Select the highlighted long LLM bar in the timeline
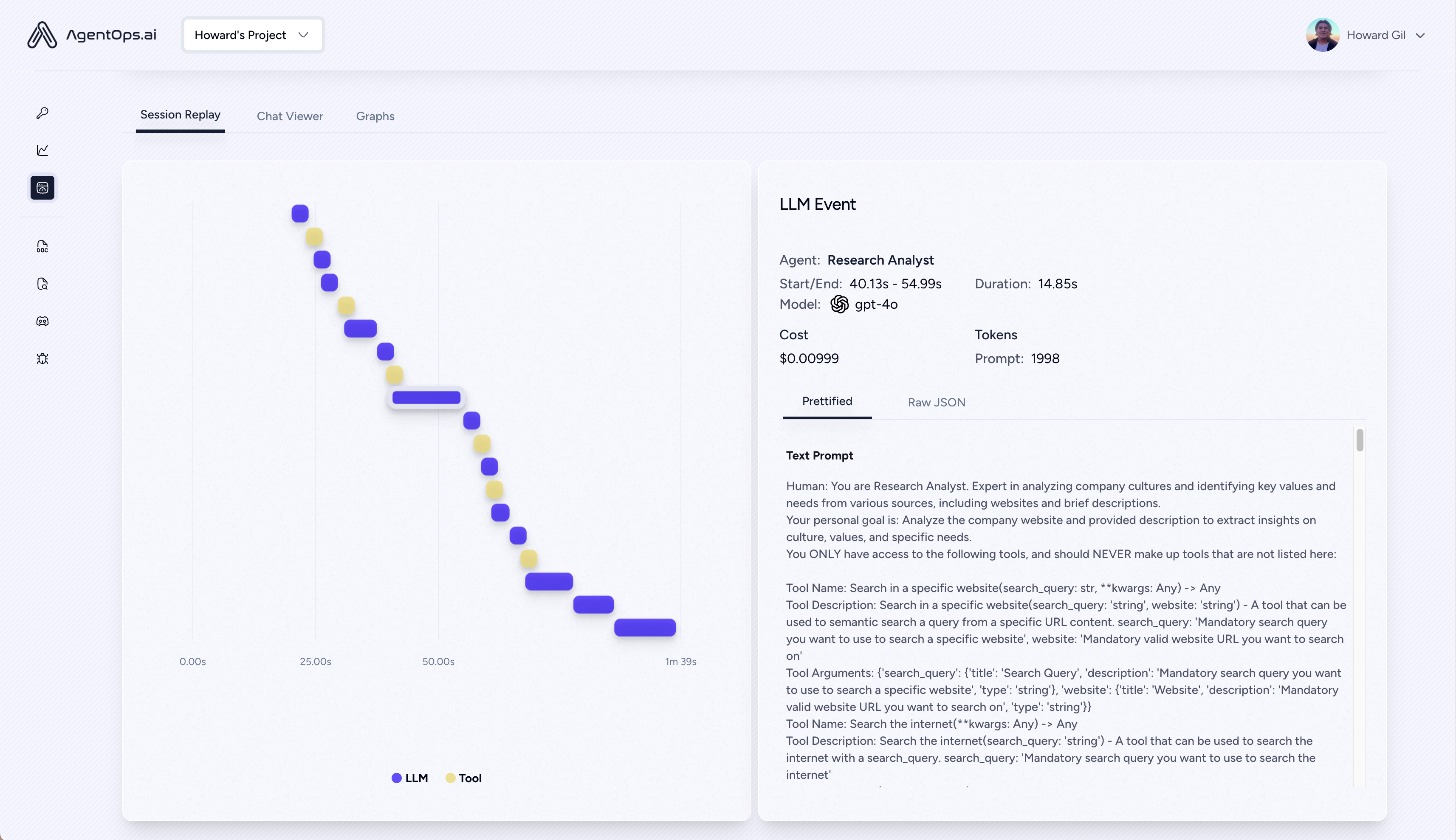1456x840 pixels. pos(425,397)
